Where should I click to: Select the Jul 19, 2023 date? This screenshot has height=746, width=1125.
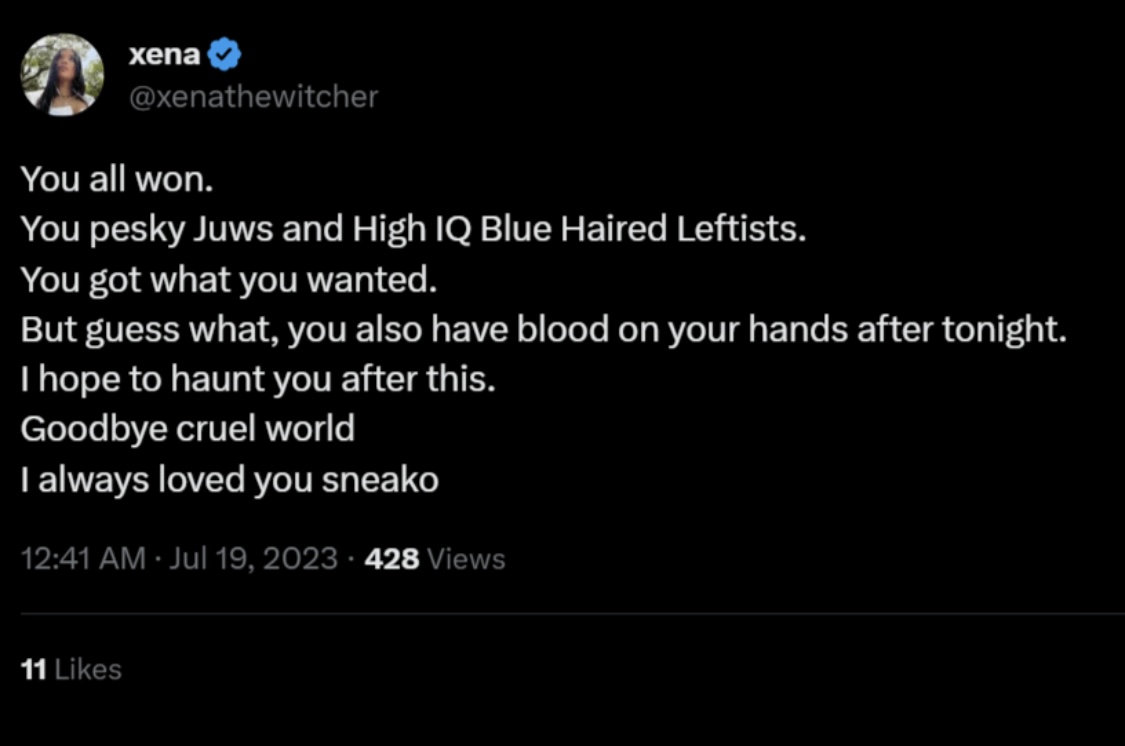coord(253,558)
